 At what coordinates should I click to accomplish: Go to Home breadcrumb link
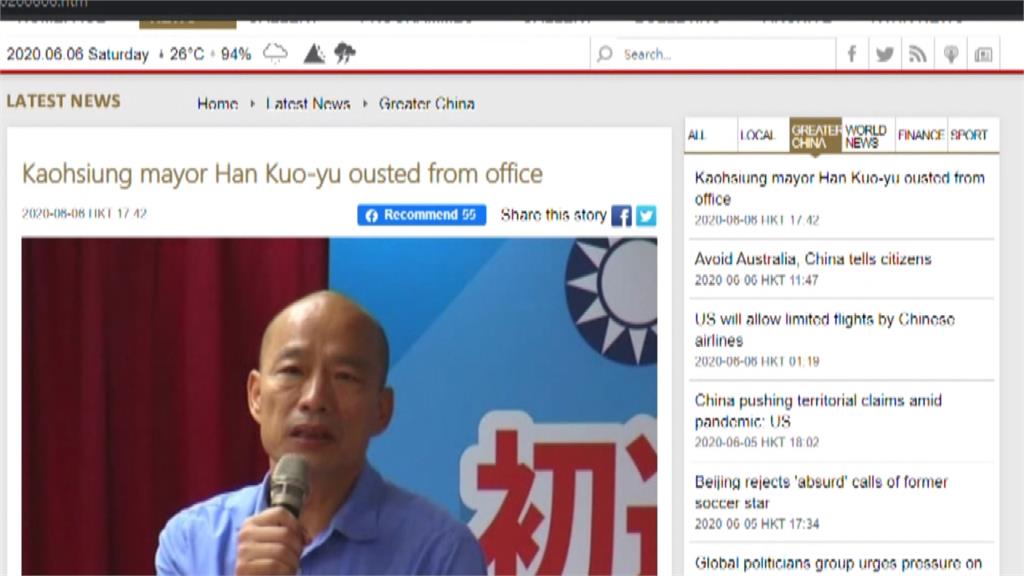pyautogui.click(x=217, y=104)
